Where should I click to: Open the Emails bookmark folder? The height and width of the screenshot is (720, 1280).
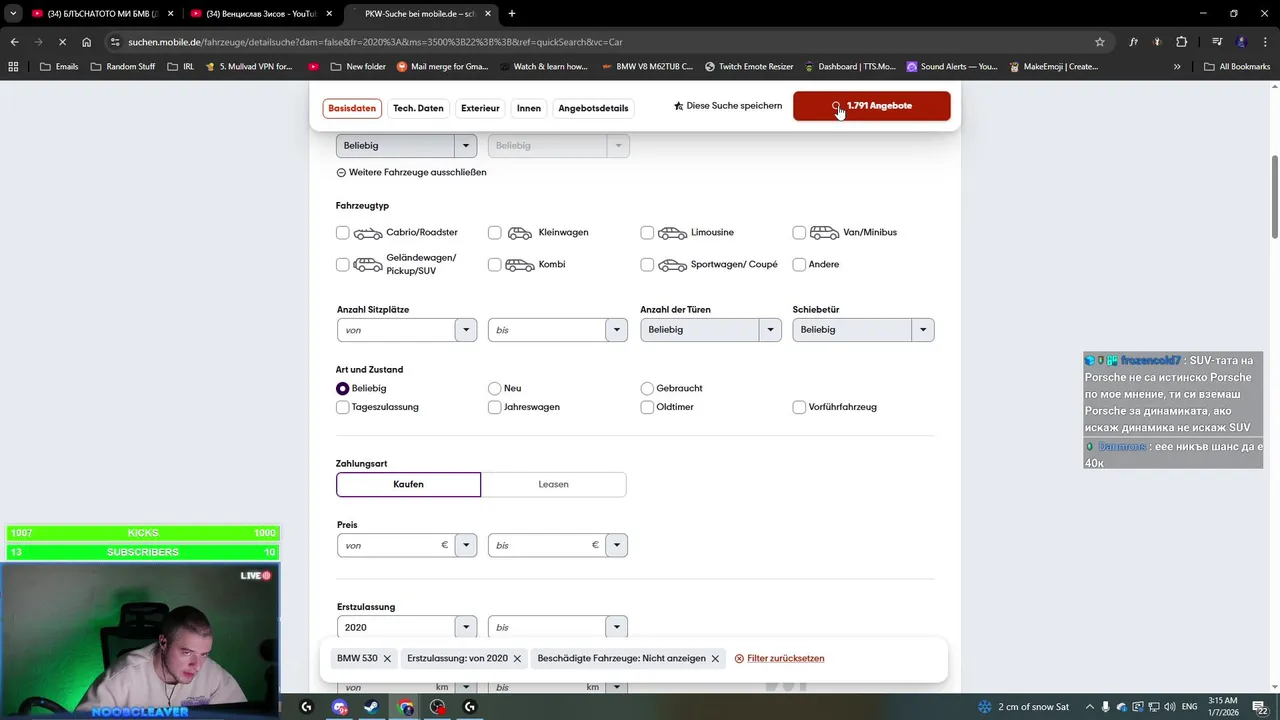59,67
